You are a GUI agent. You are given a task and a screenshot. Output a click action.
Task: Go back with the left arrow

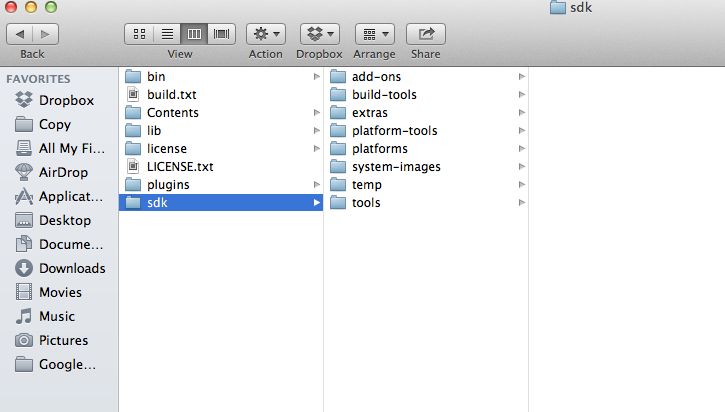(x=19, y=34)
